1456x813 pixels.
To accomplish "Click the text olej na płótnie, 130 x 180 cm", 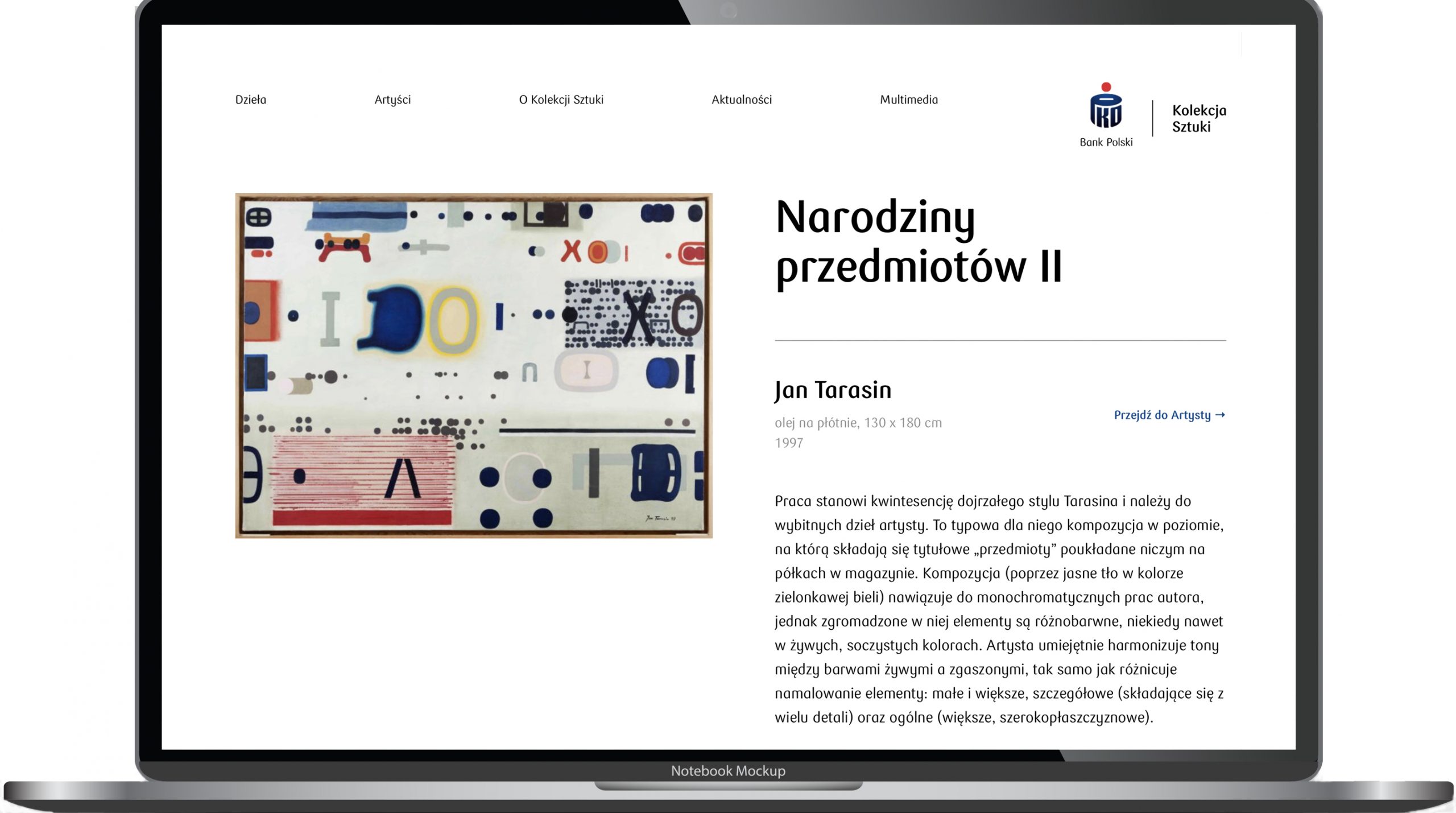I will click(x=858, y=423).
